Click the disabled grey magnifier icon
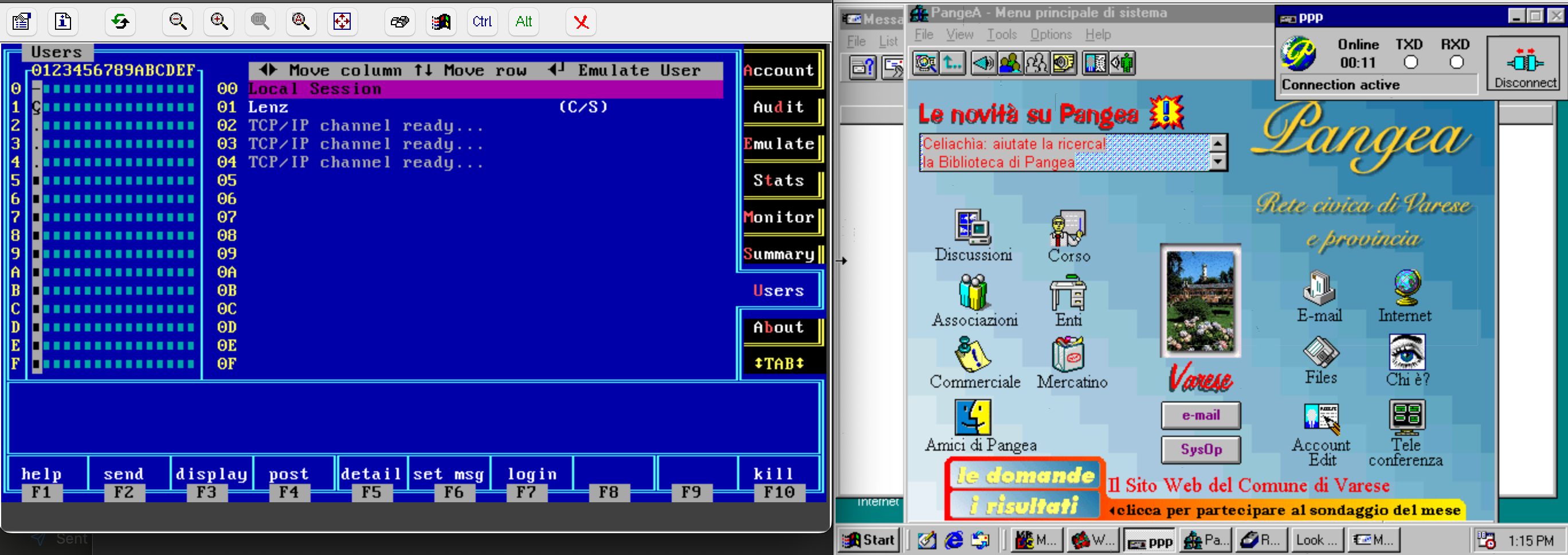The image size is (1568, 555). coord(260,21)
